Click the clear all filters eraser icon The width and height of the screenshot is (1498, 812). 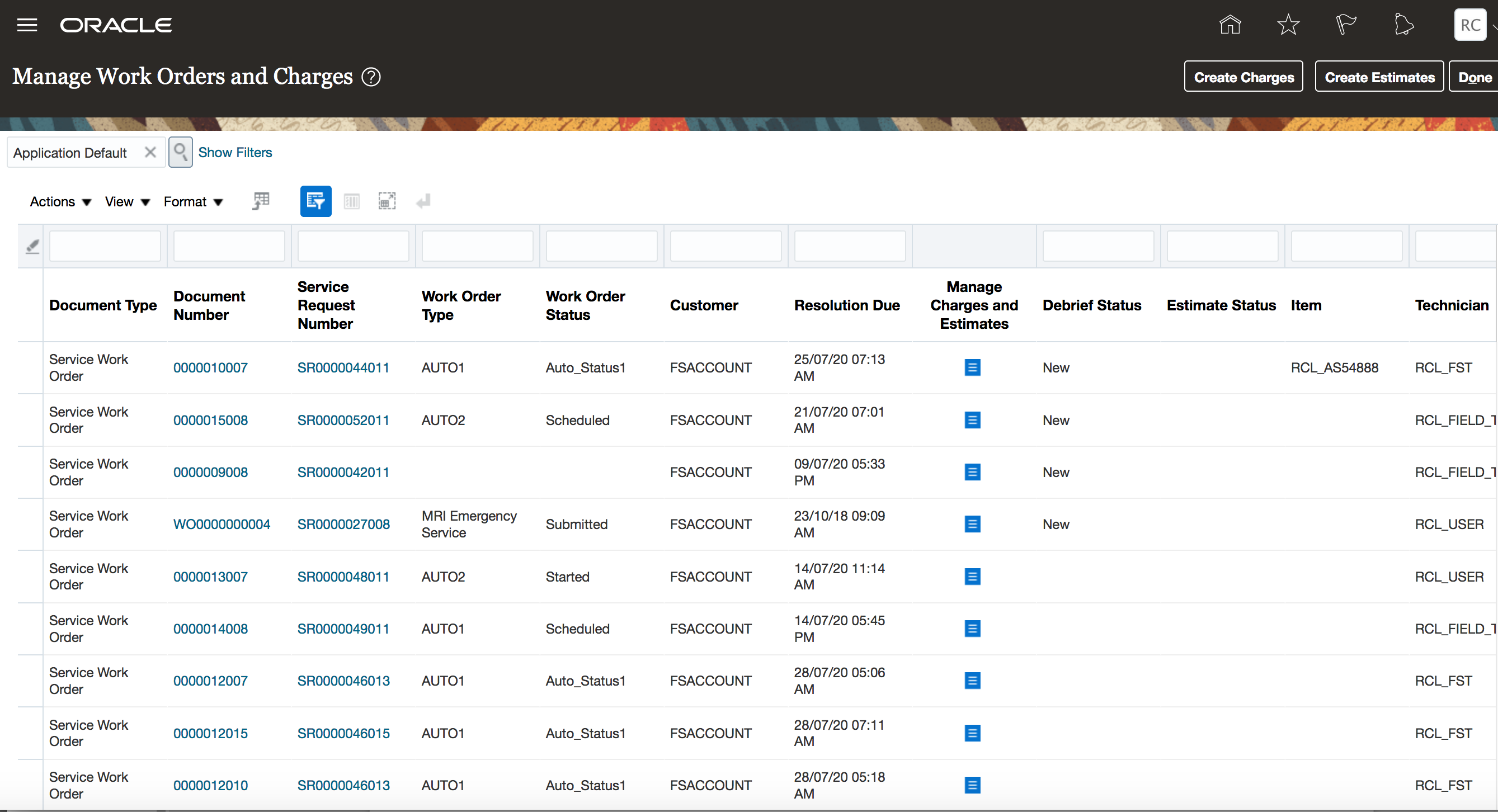point(32,247)
